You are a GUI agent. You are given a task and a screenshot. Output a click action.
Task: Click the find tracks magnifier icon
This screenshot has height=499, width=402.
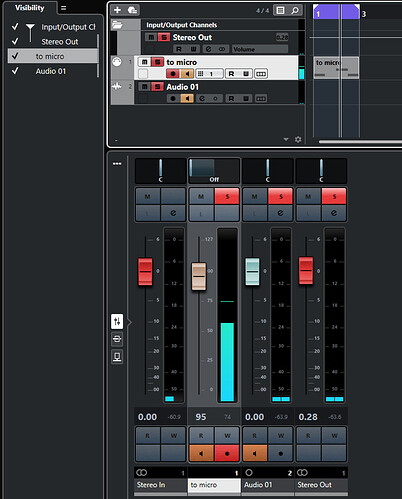coord(295,10)
